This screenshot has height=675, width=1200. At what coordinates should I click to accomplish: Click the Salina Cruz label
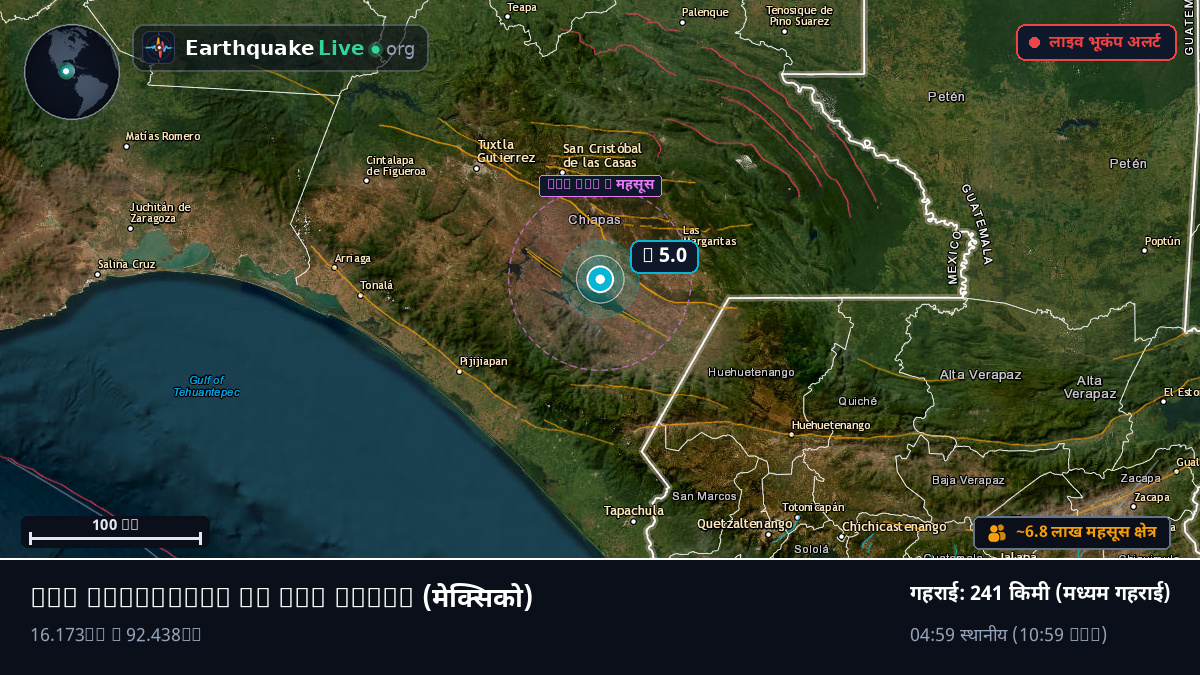coord(126,264)
